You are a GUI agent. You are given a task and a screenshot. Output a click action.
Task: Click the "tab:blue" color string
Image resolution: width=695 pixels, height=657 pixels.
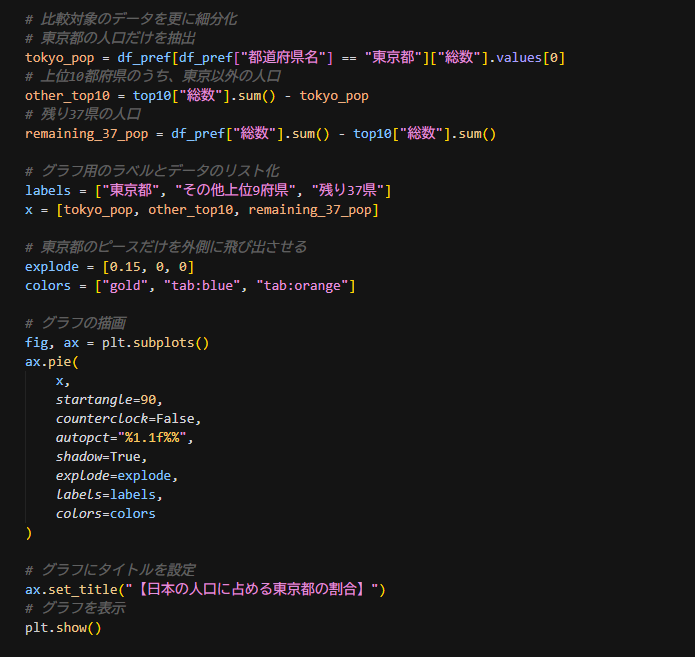[x=202, y=286]
